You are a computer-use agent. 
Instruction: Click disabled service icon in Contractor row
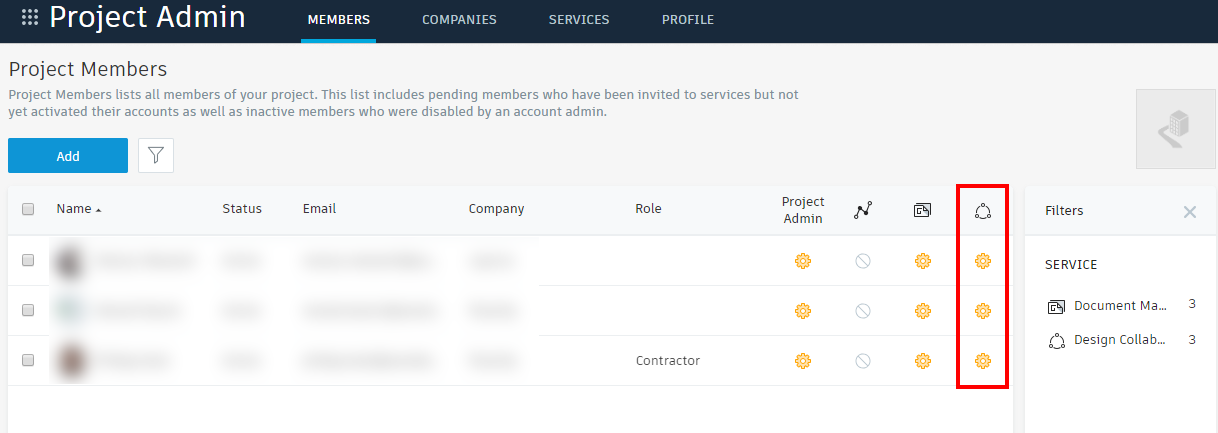tap(862, 361)
